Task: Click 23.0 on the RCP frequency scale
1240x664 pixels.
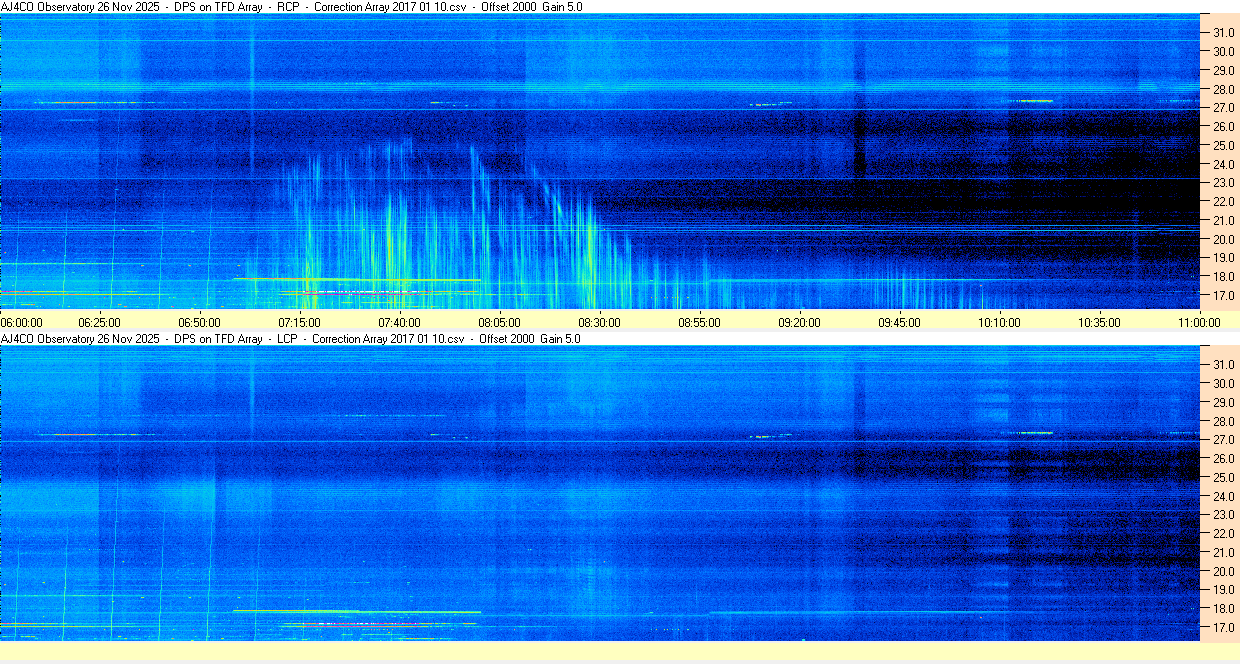Action: 1223,184
